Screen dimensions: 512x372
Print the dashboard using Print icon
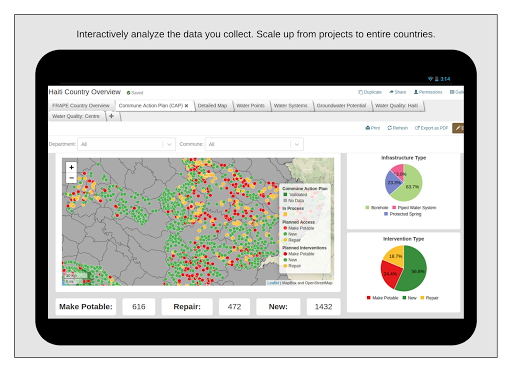[373, 128]
